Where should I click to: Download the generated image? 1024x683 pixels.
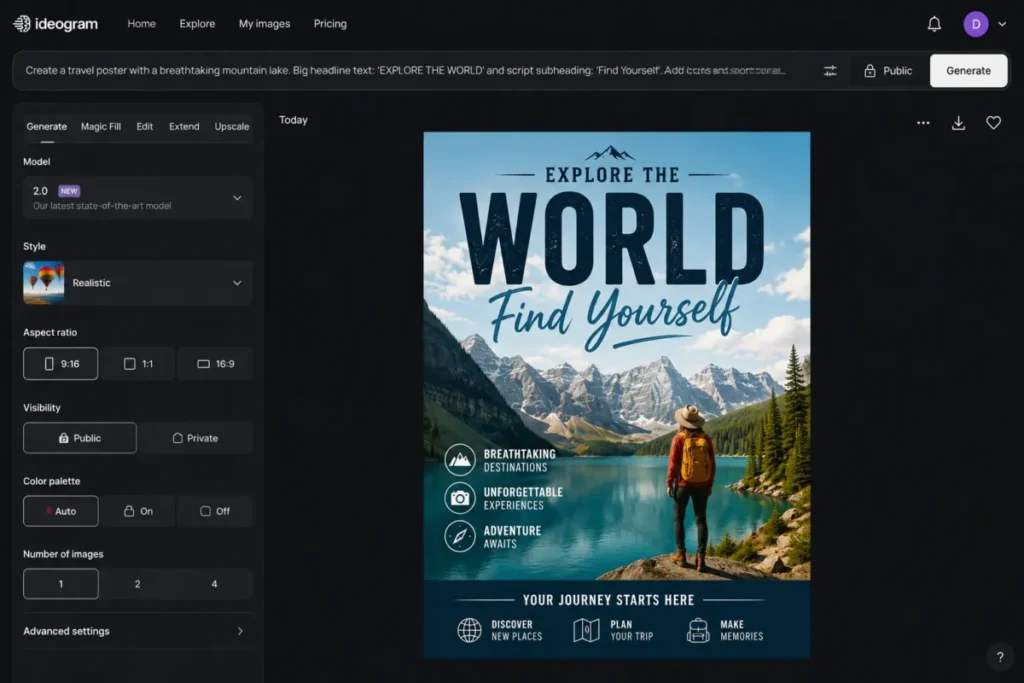coord(958,123)
